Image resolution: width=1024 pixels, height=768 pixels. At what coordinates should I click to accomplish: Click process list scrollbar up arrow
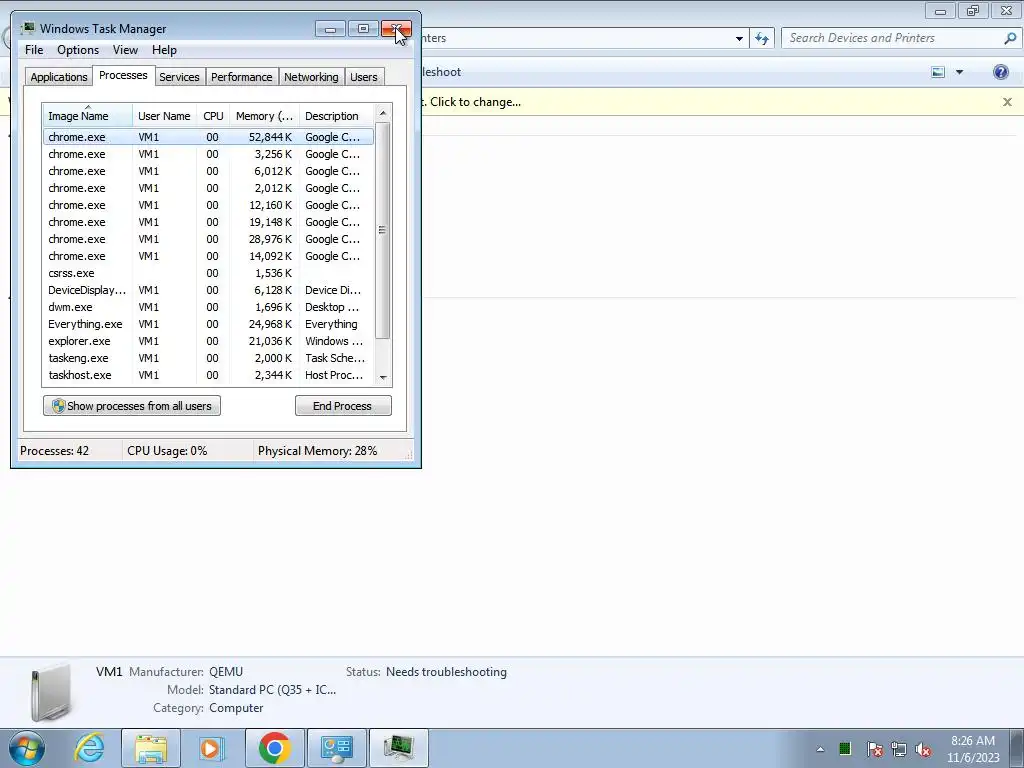coord(383,113)
